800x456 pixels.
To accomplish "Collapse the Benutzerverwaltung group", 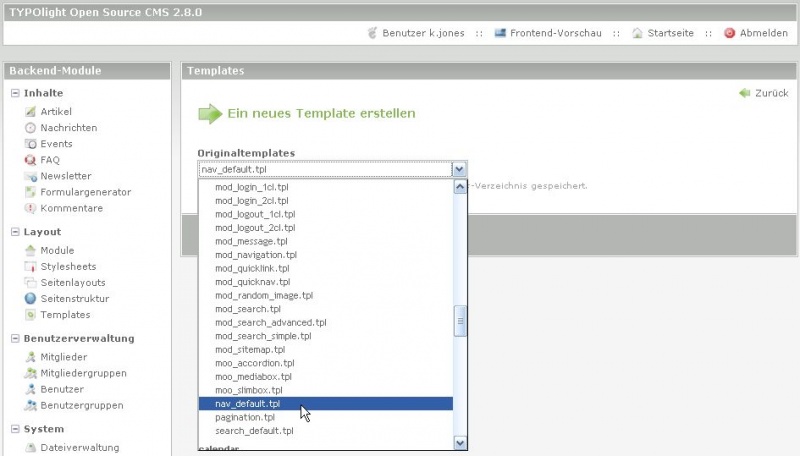I will click(15, 338).
